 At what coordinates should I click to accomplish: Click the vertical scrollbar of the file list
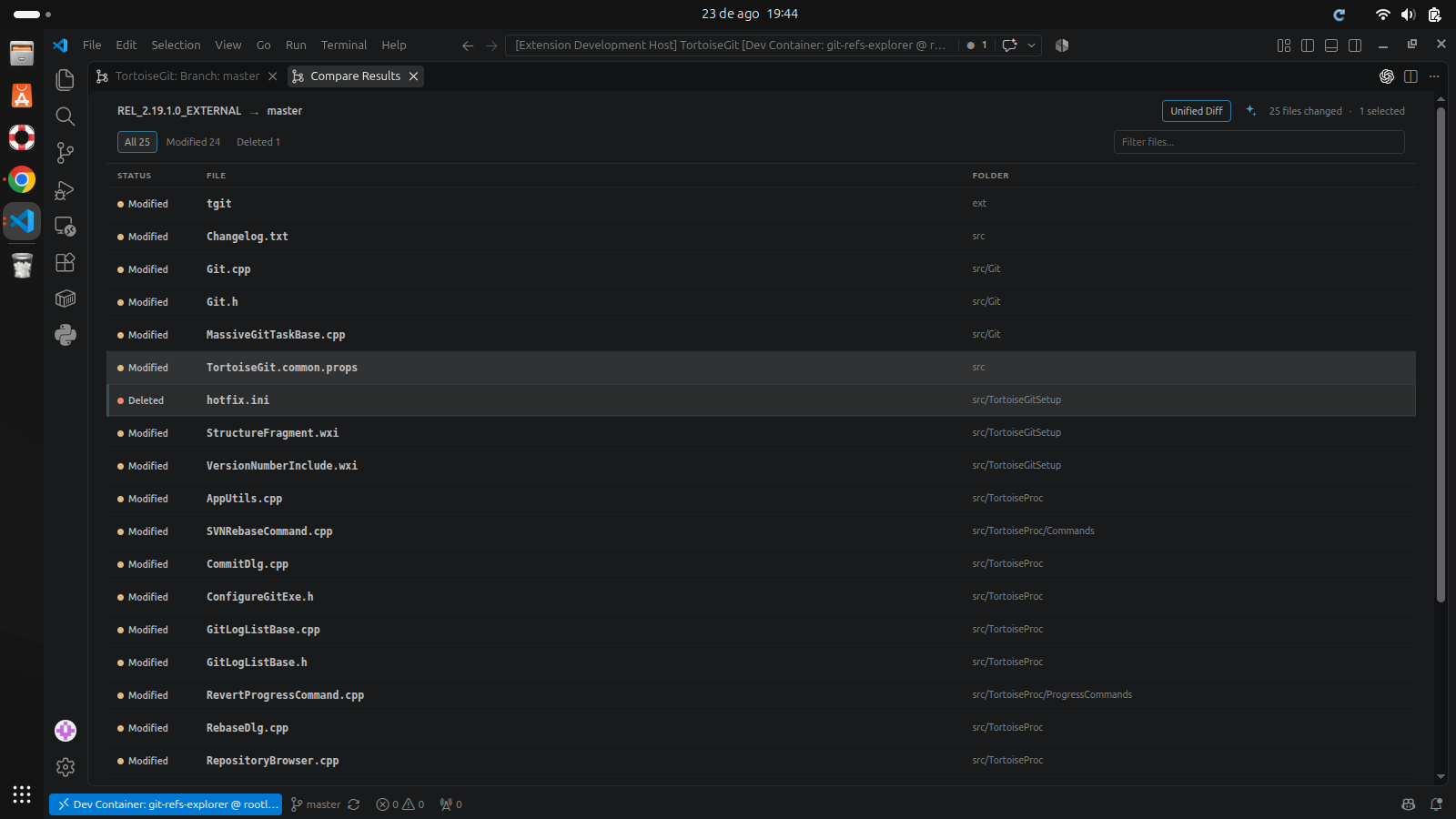point(1441,355)
